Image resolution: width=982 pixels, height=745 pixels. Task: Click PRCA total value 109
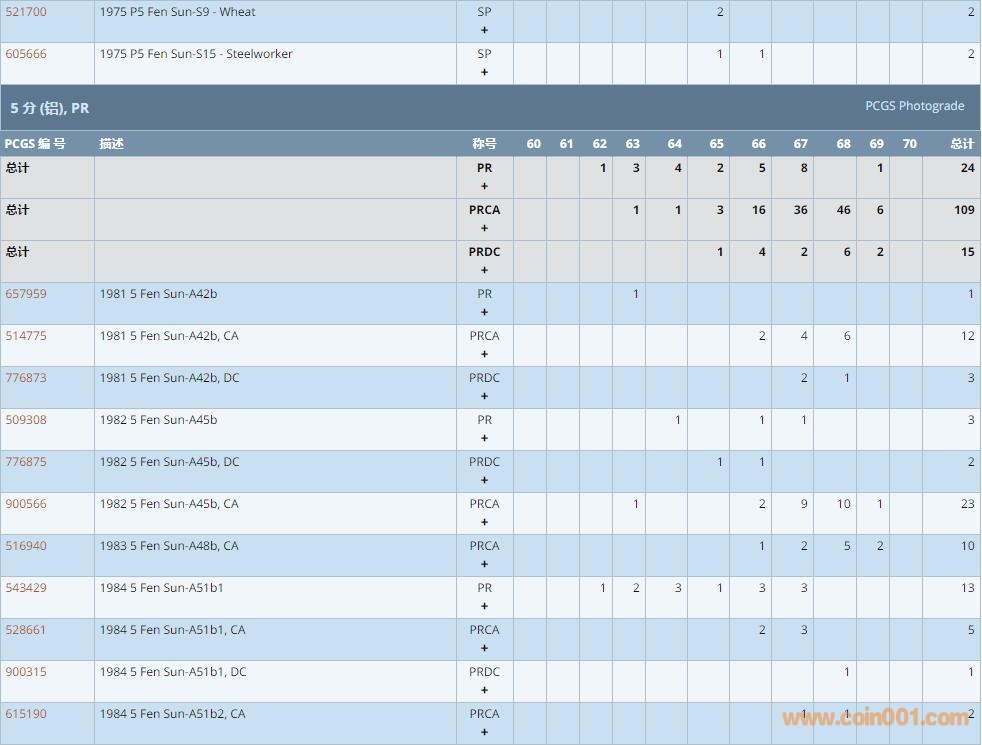click(964, 210)
